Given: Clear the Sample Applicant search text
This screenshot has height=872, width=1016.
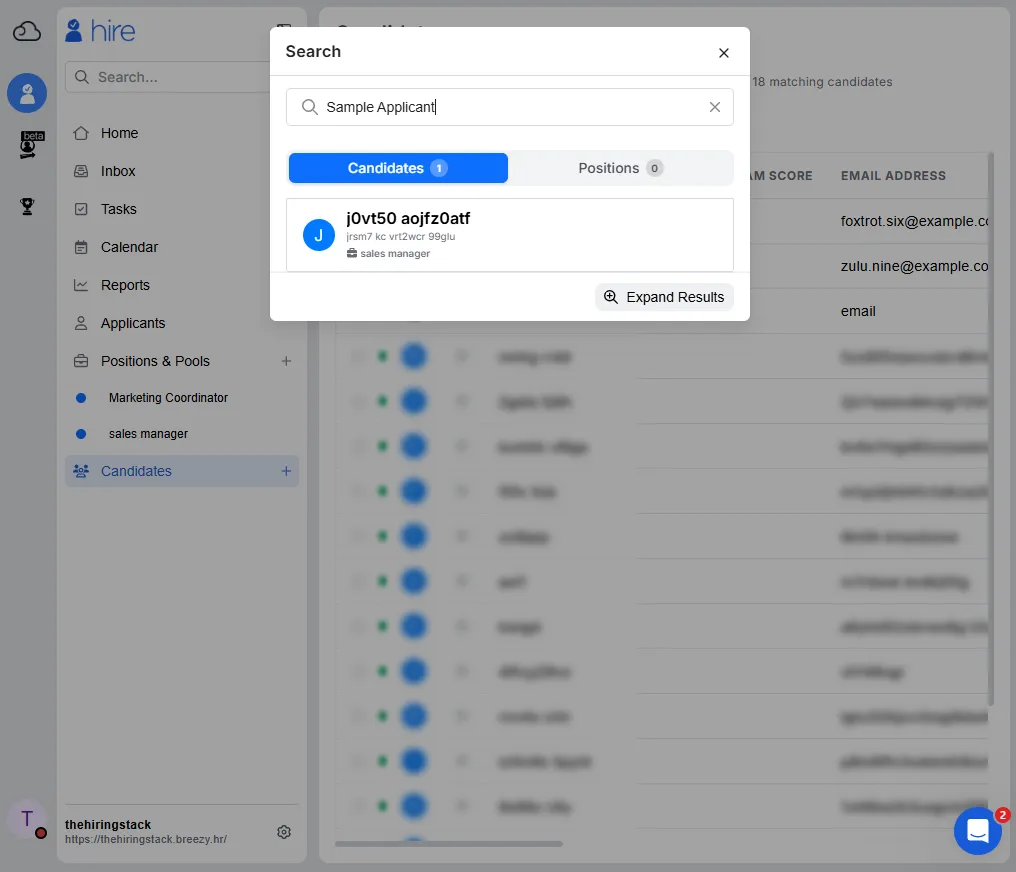Looking at the screenshot, I should click(x=715, y=107).
